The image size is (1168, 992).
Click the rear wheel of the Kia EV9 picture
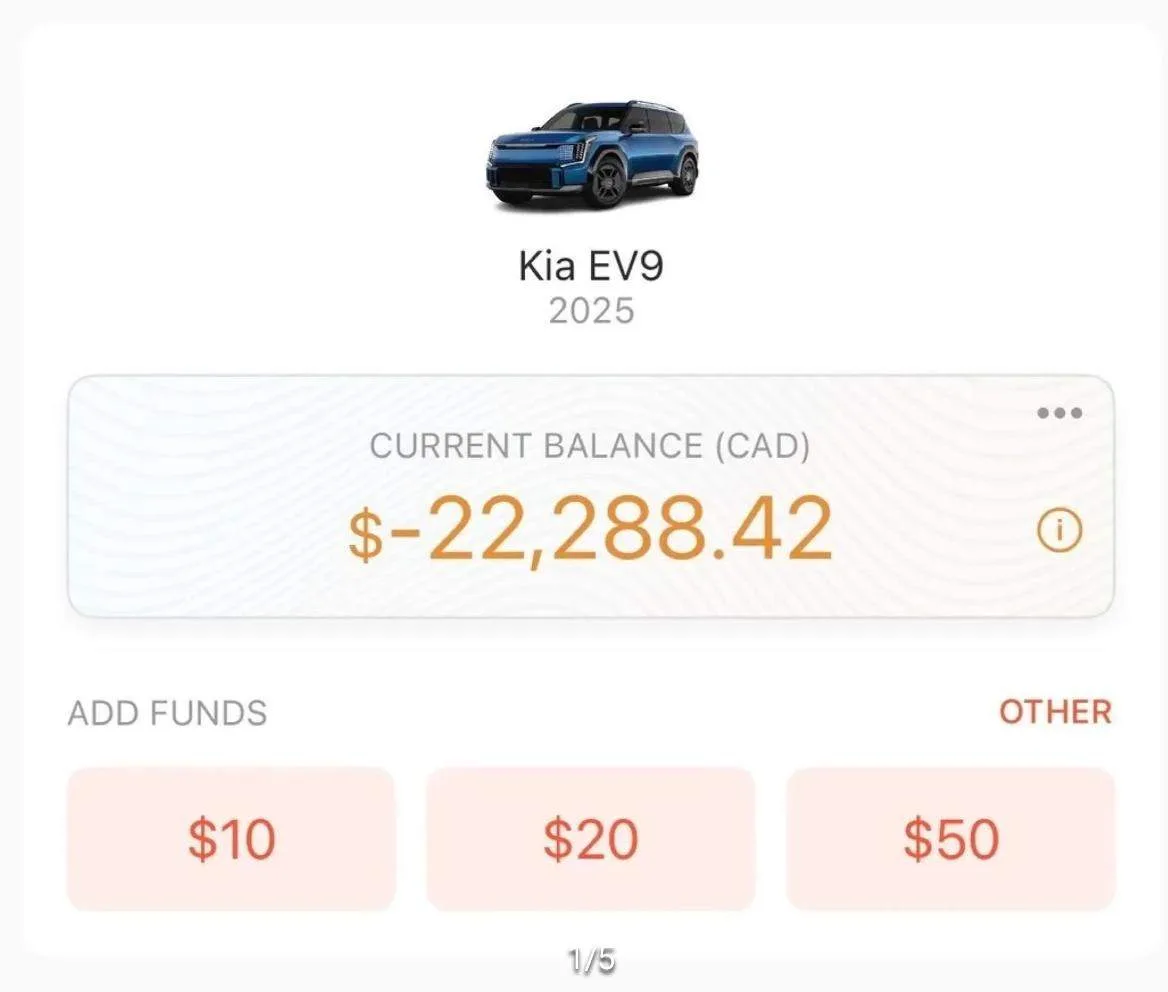686,176
